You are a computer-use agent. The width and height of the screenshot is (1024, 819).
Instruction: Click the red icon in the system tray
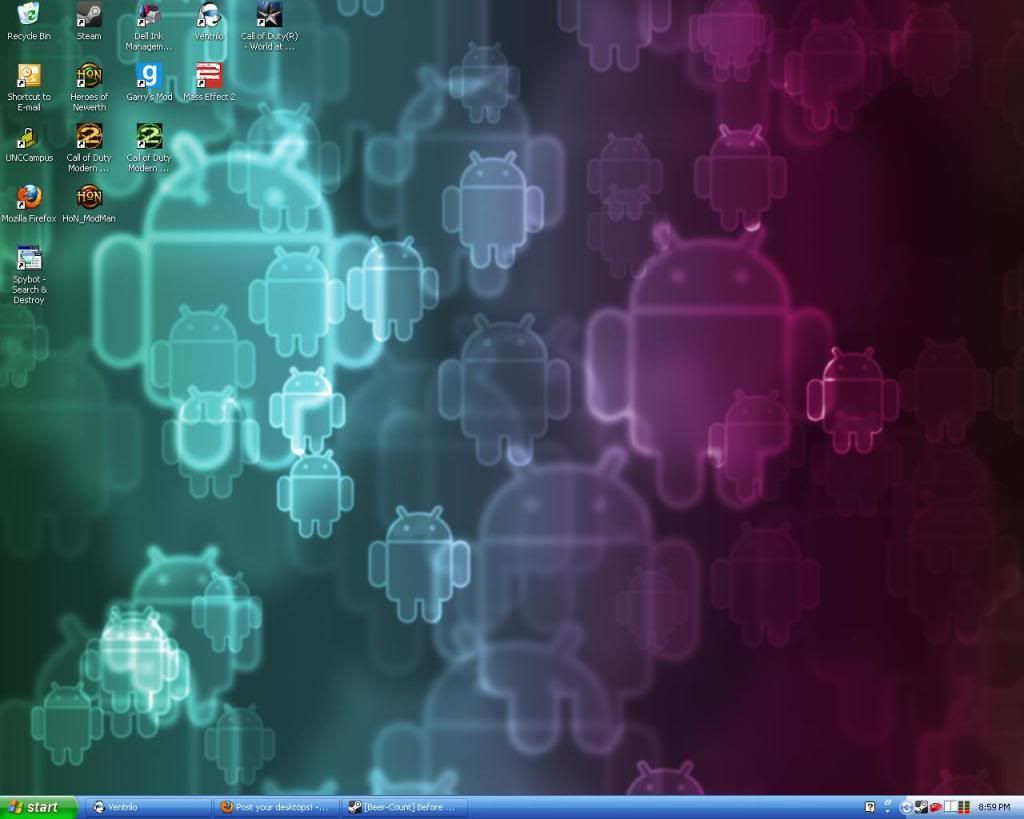(x=936, y=808)
